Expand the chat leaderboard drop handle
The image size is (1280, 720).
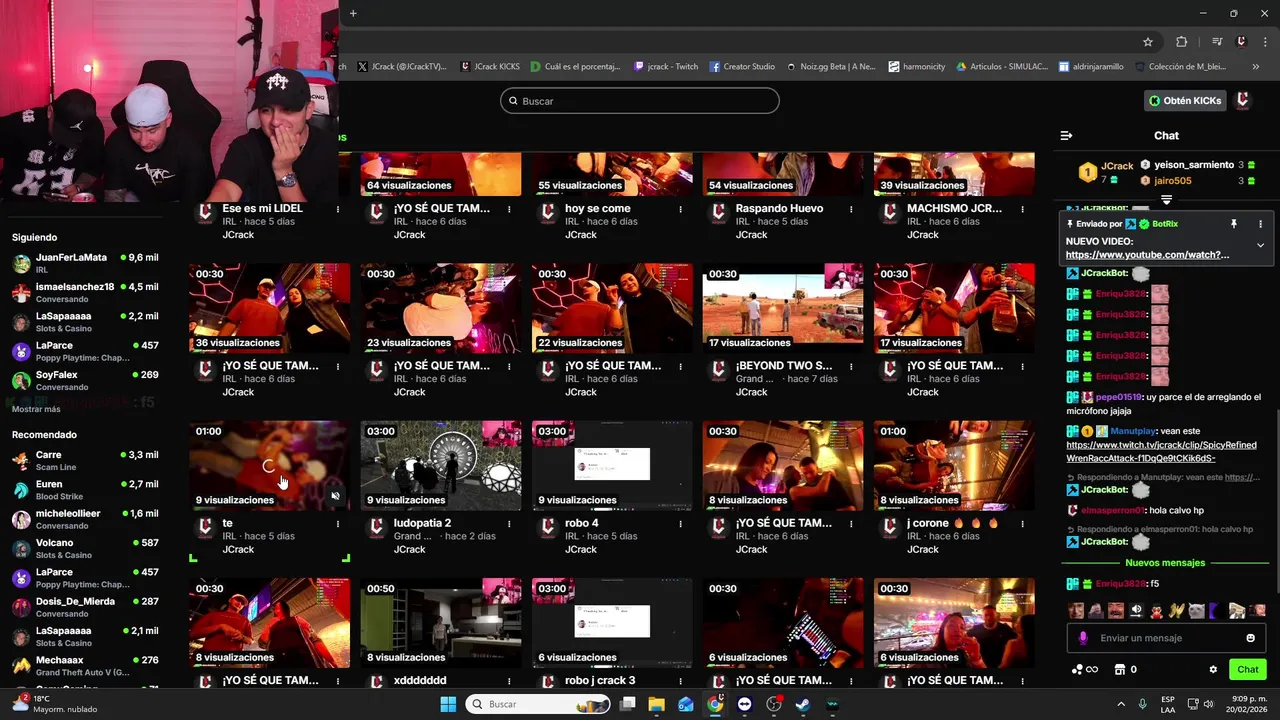point(1166,200)
